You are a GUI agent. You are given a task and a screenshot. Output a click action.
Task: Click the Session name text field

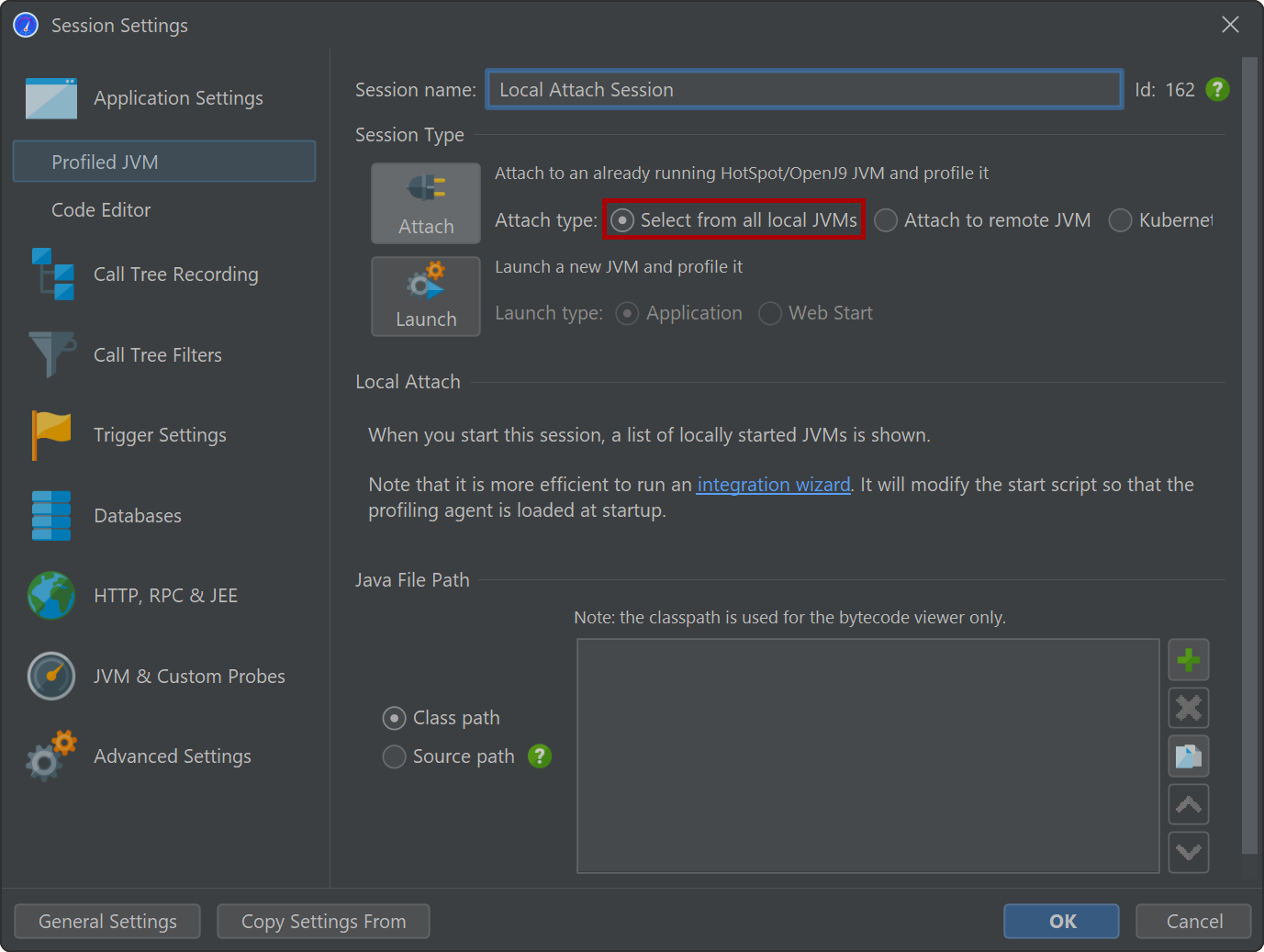tap(803, 90)
